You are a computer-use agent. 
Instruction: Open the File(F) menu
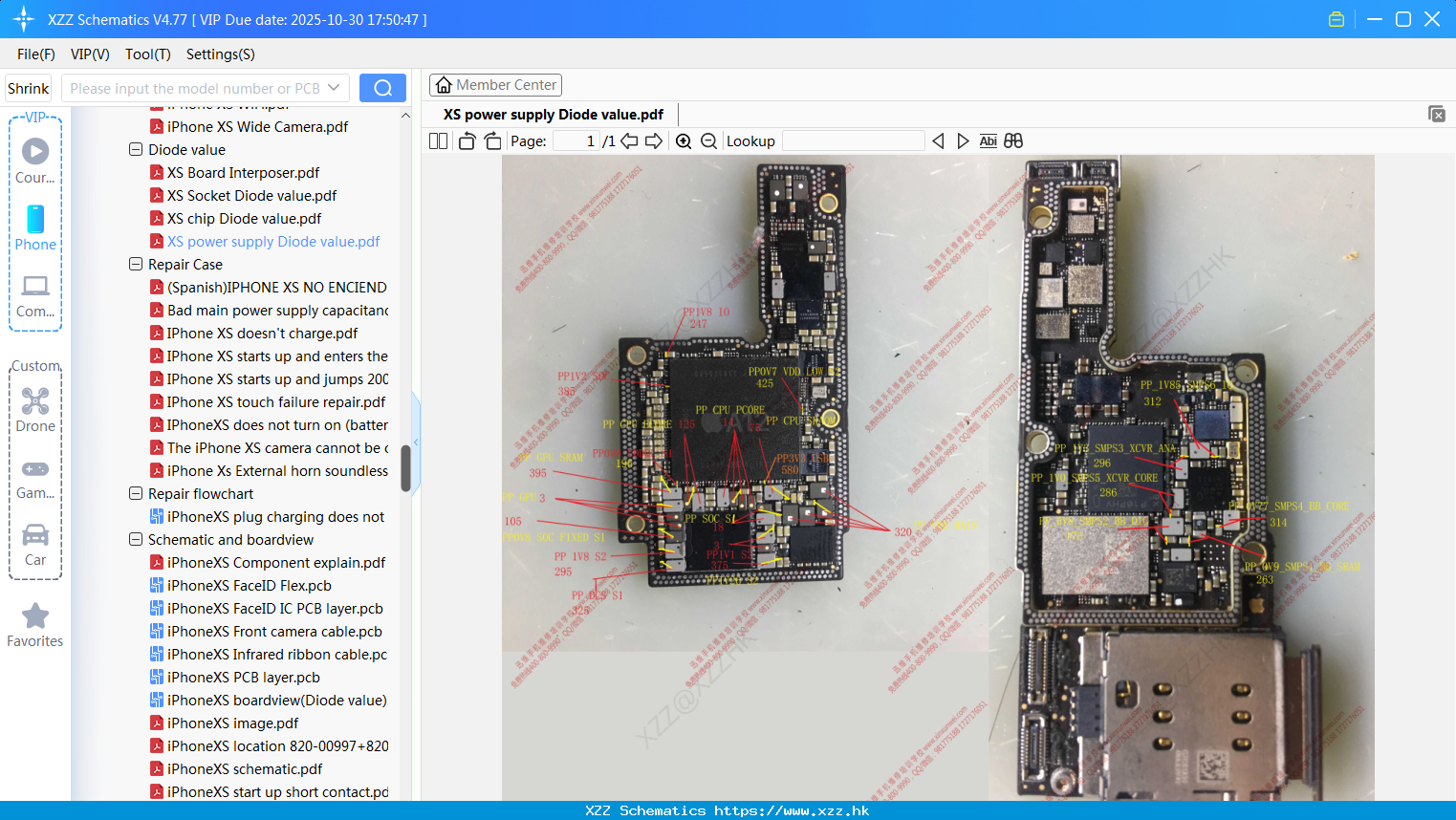click(36, 54)
